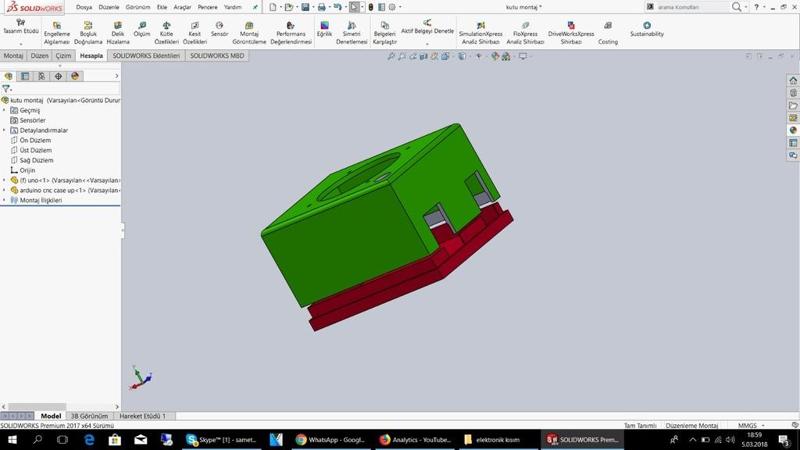Image resolution: width=800 pixels, height=450 pixels.
Task: Open Simetri Denetlemesi symmetry check
Action: tap(352, 33)
